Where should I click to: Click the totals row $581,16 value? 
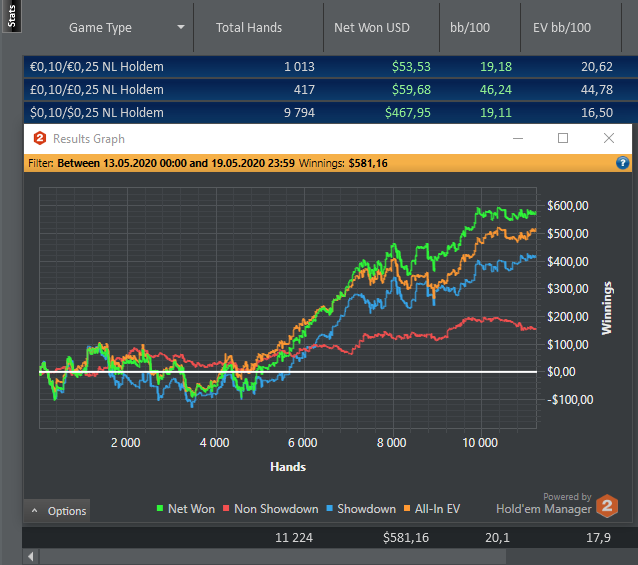coord(406,538)
